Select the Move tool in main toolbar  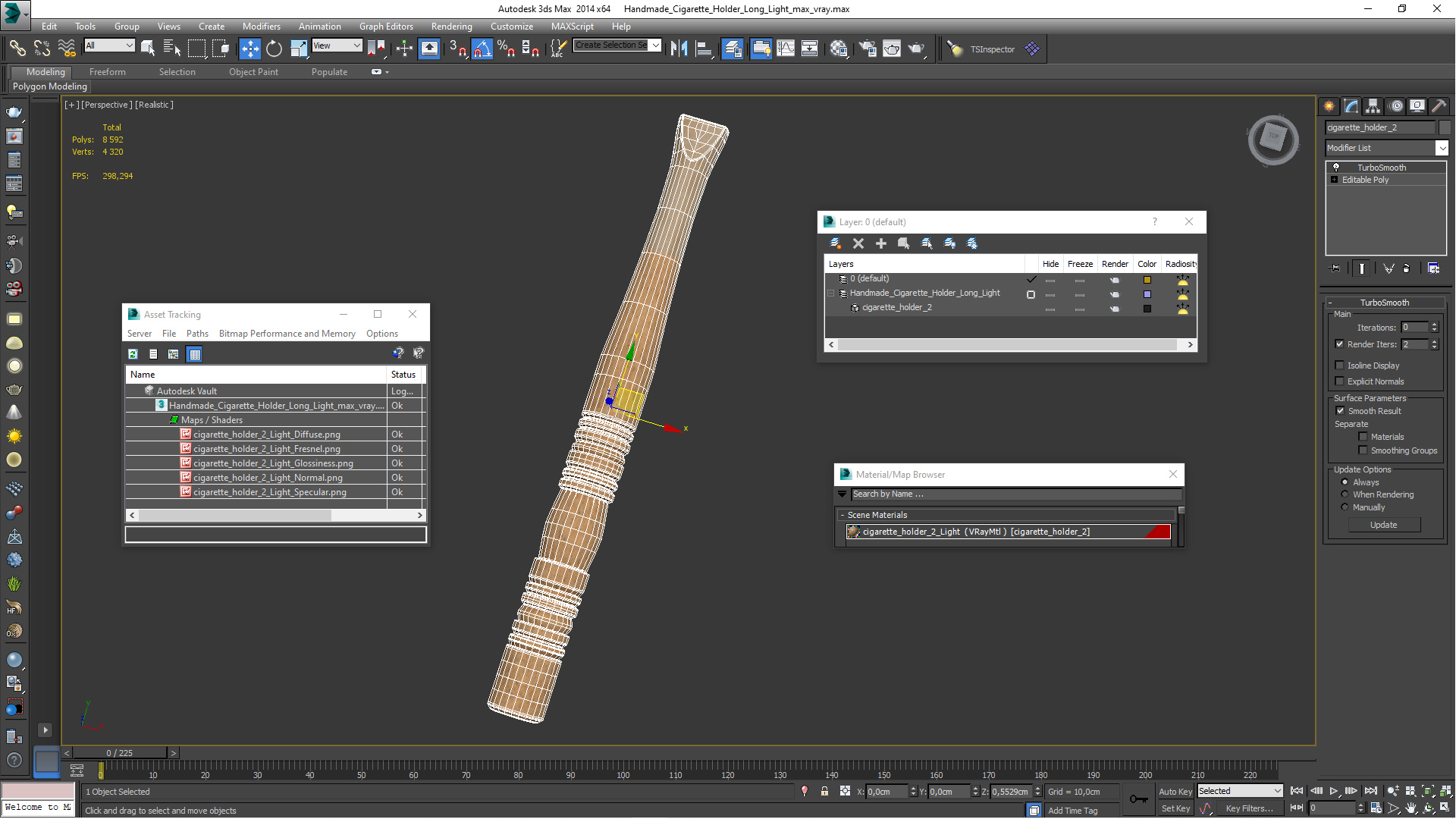click(x=249, y=49)
